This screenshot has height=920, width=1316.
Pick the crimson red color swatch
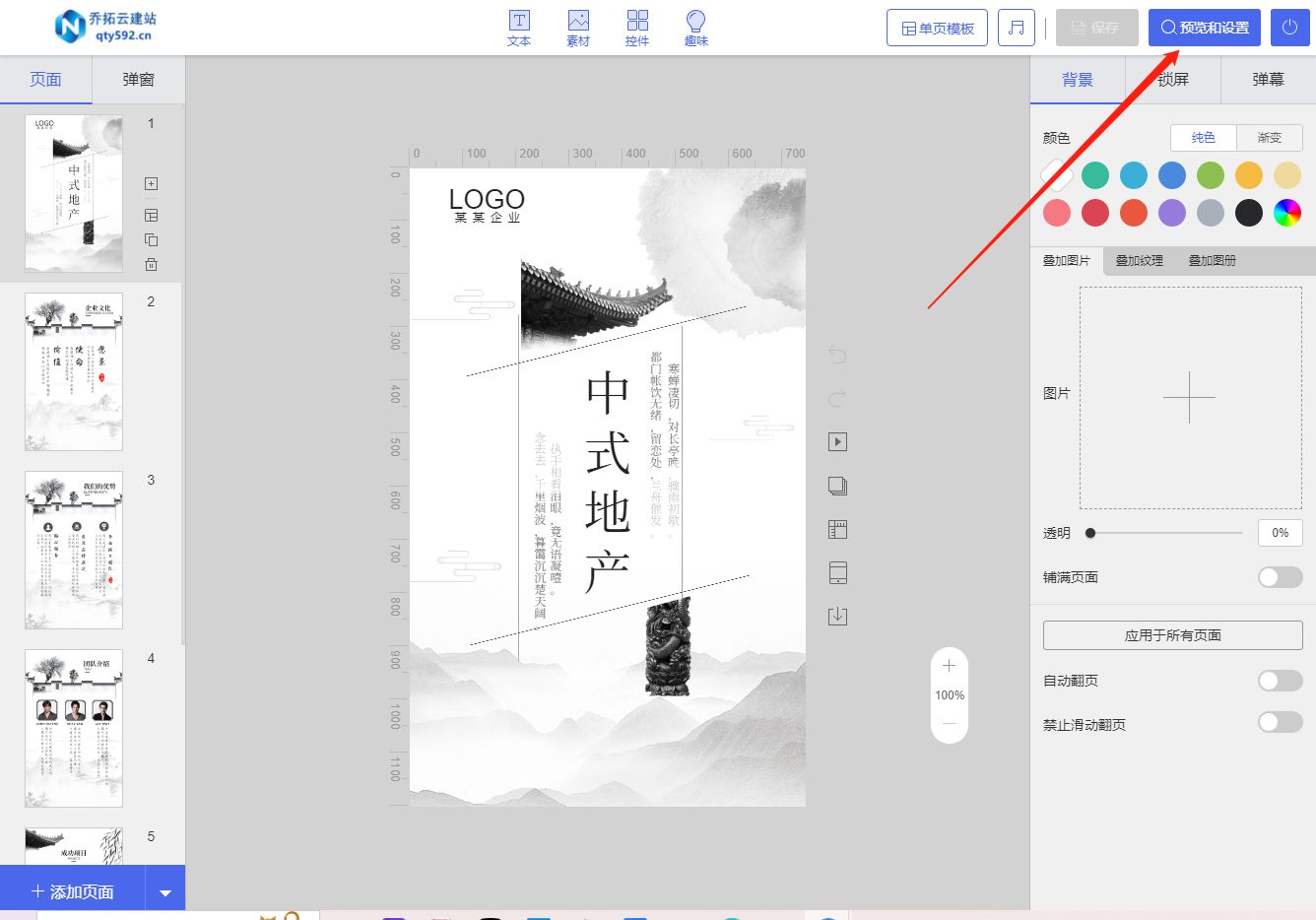[1095, 213]
